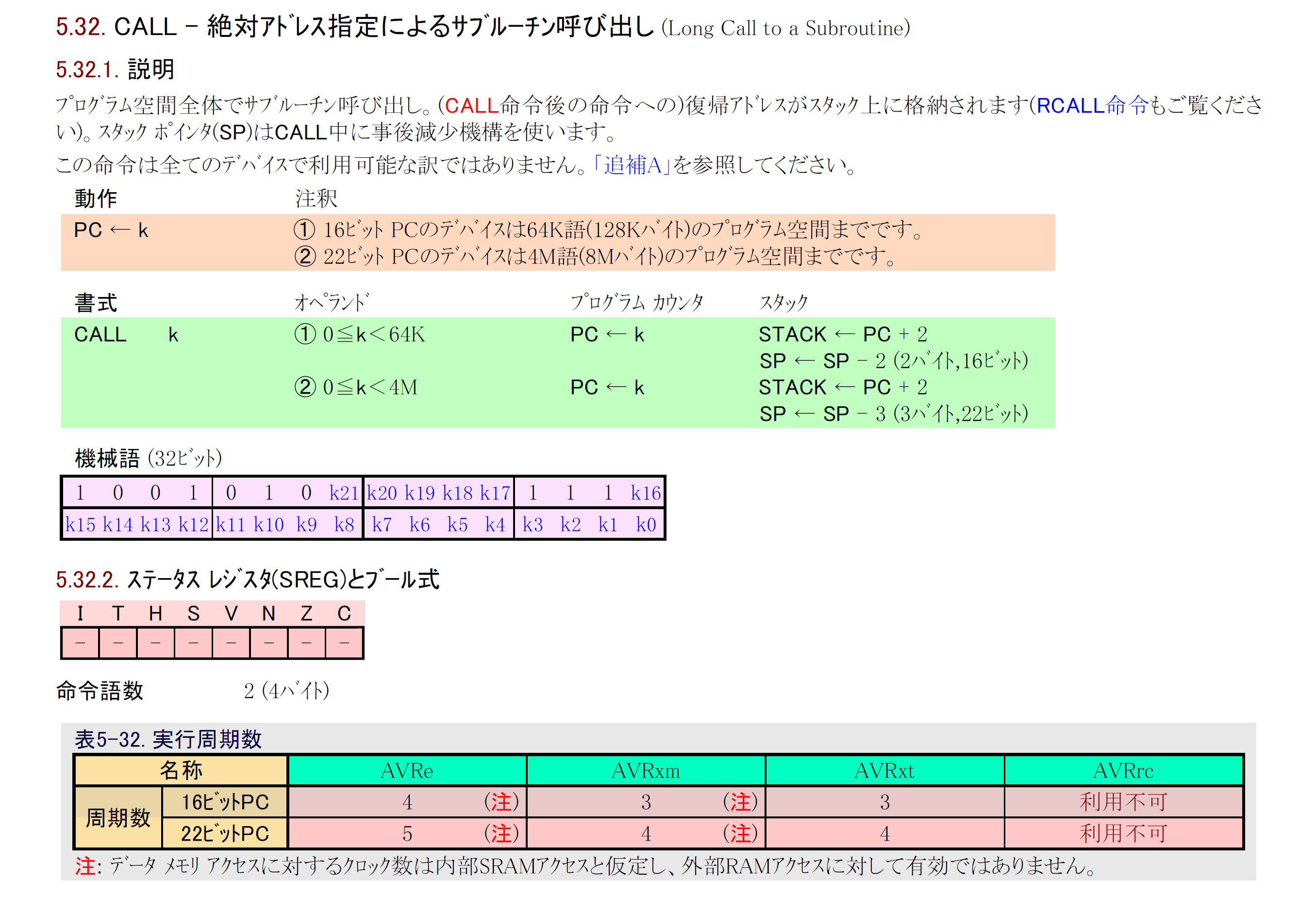Click the 表5-32. 実行周期数 table caption

tap(168, 739)
